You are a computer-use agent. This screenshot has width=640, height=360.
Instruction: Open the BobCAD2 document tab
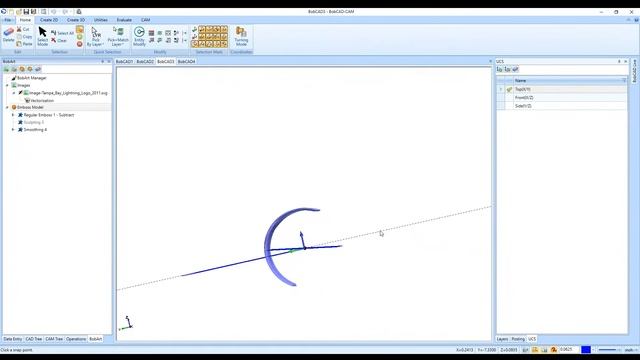click(145, 62)
